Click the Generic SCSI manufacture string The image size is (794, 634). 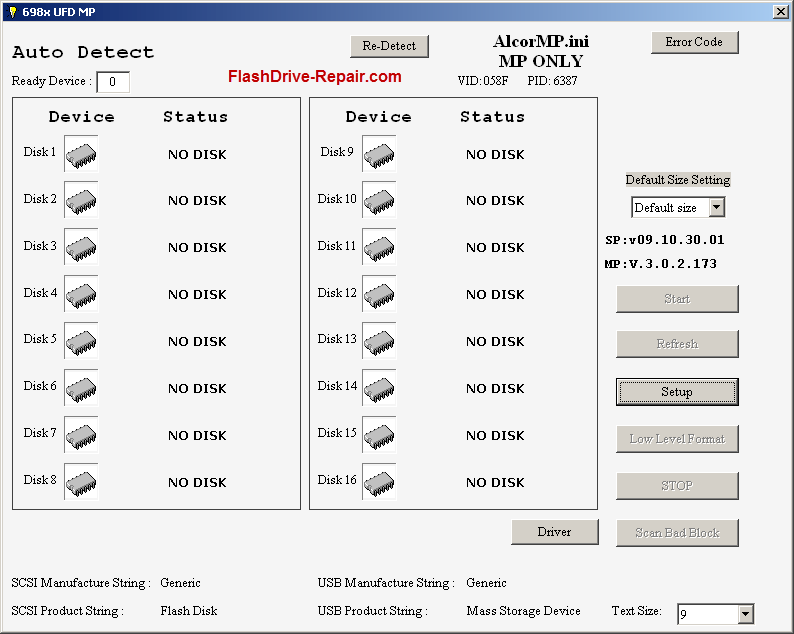(180, 583)
